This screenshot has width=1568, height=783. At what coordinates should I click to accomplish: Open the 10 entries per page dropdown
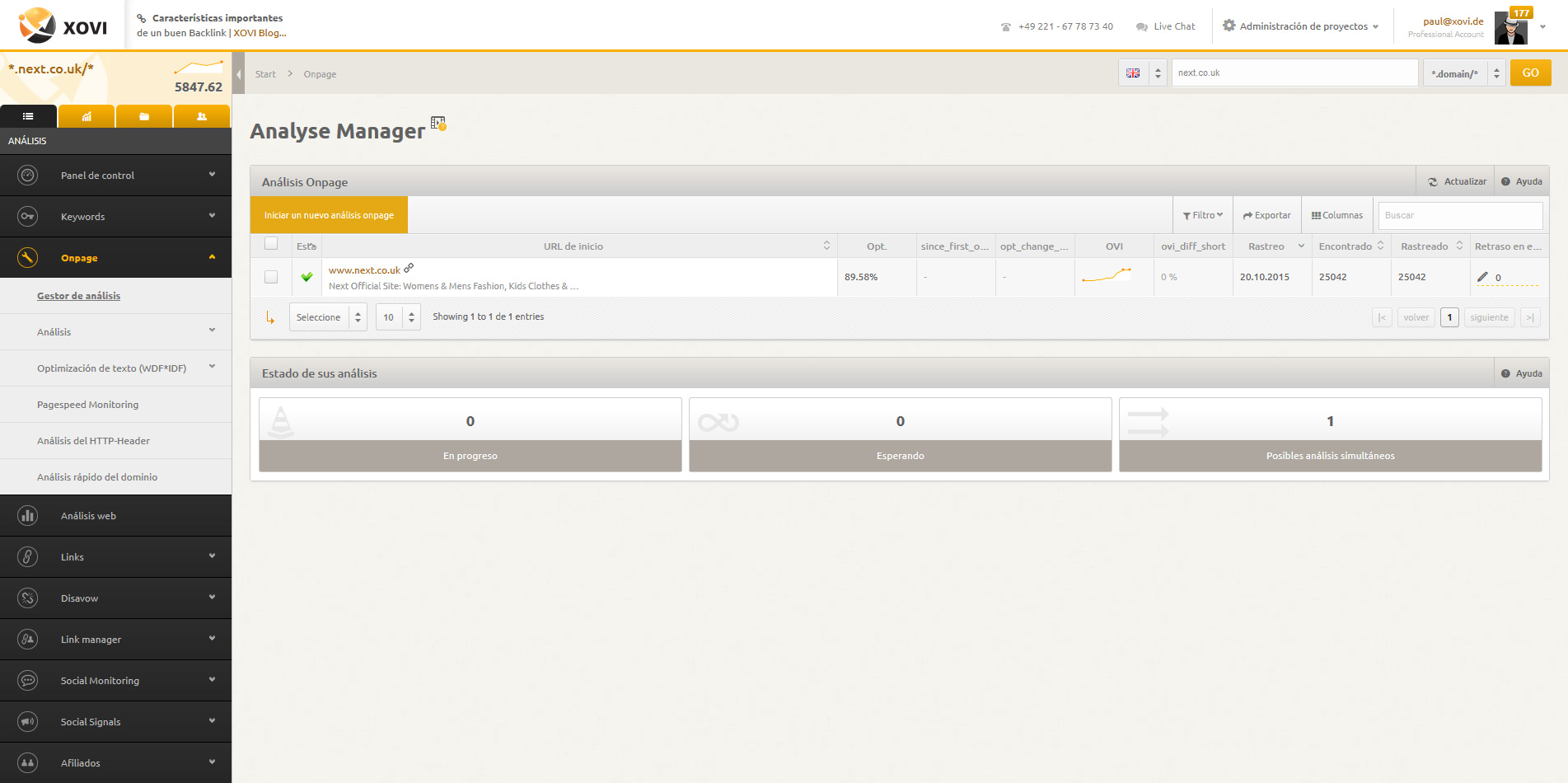(x=398, y=317)
